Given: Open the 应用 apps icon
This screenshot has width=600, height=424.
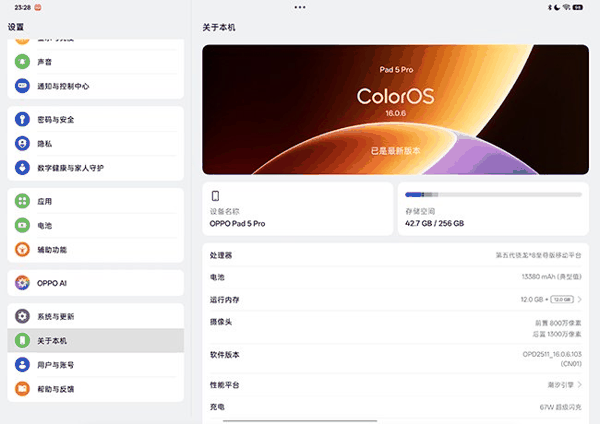Looking at the screenshot, I should 21,201.
